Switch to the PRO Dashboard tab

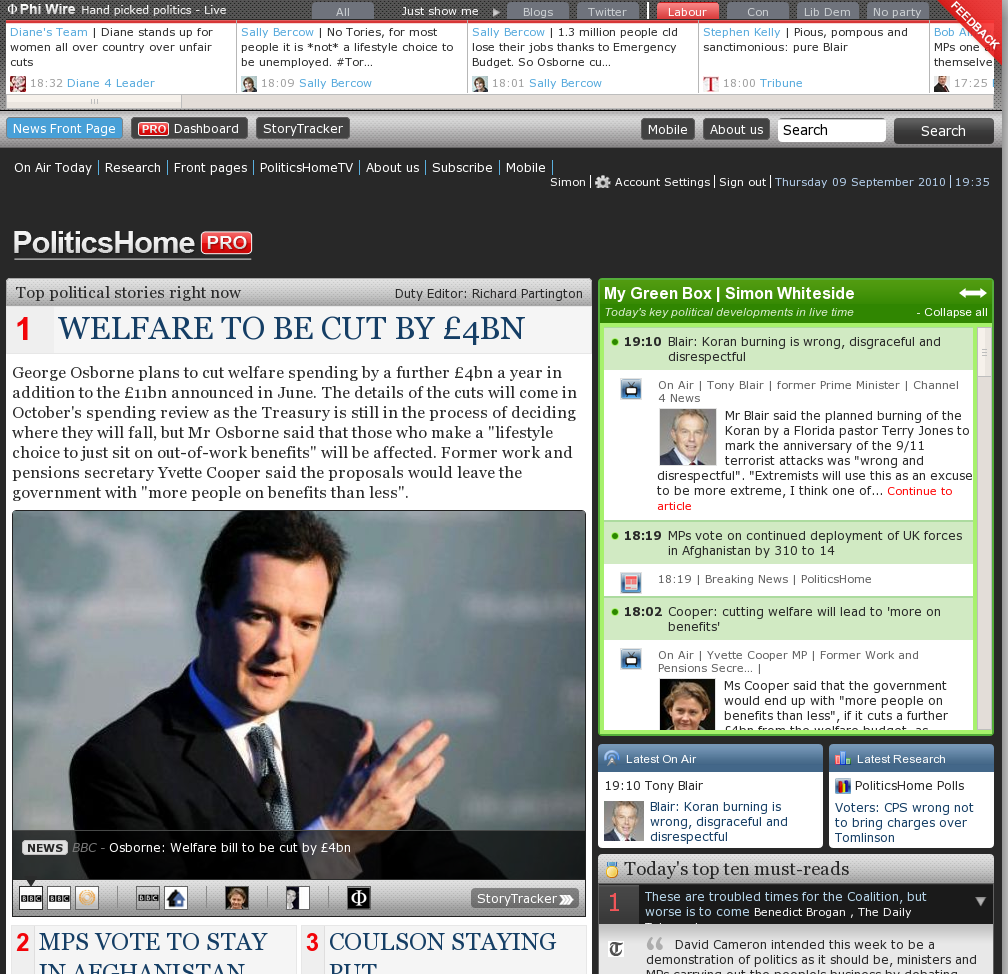point(188,129)
